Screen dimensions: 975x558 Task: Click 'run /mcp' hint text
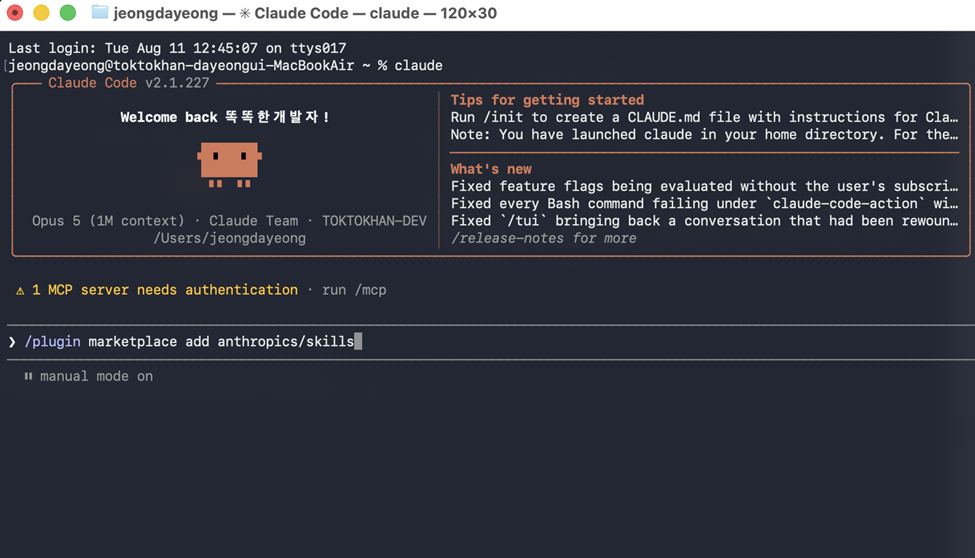pos(354,290)
